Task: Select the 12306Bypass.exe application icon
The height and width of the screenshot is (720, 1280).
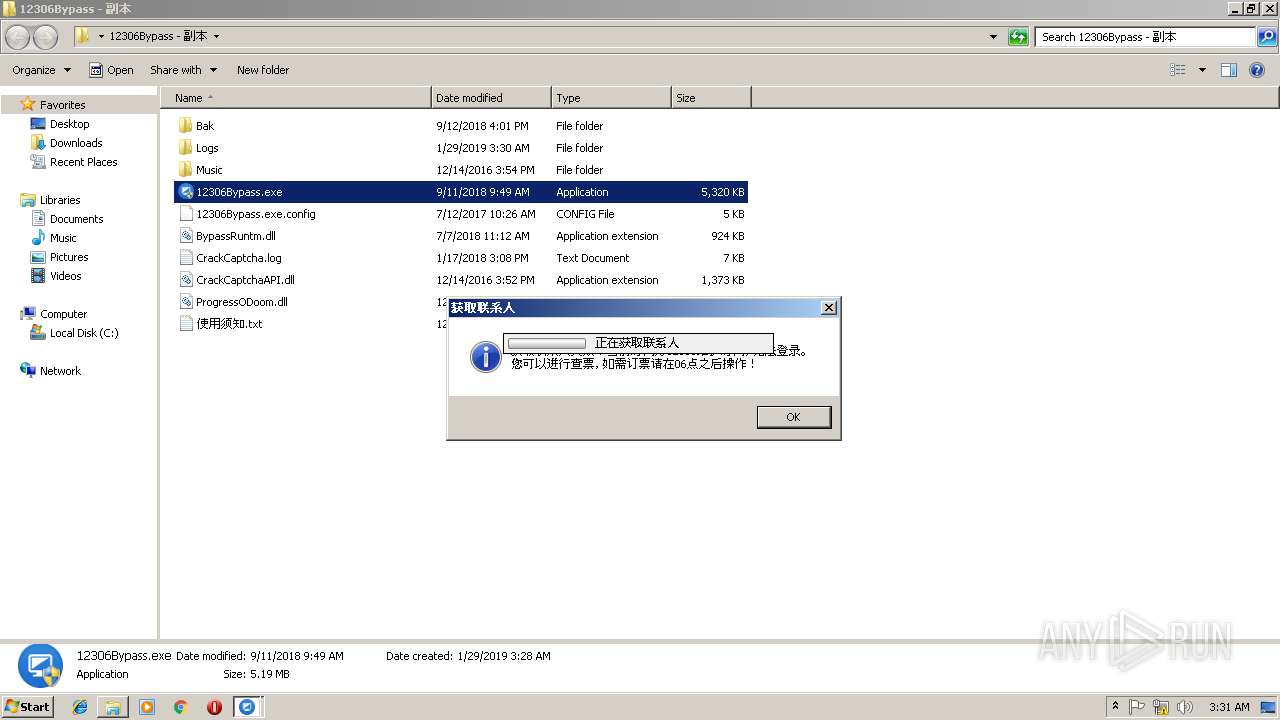Action: (x=185, y=192)
